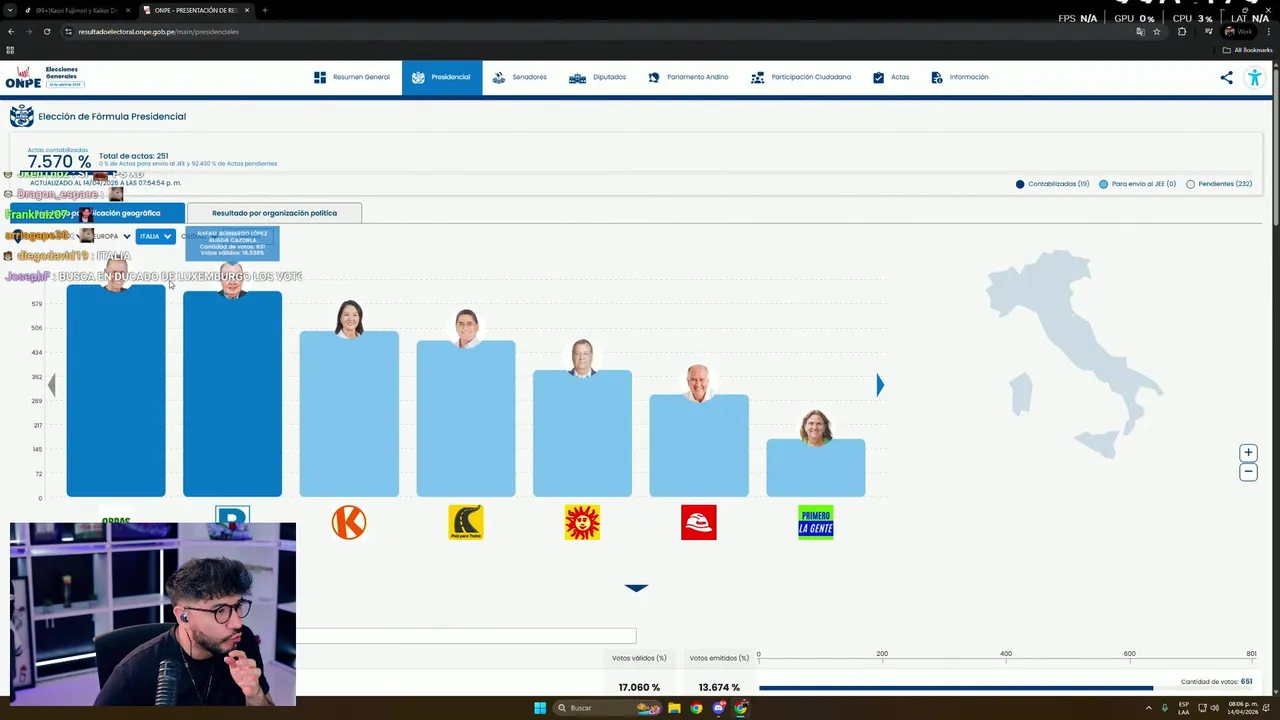Open a new browser tab
The image size is (1280, 720).
[x=265, y=10]
